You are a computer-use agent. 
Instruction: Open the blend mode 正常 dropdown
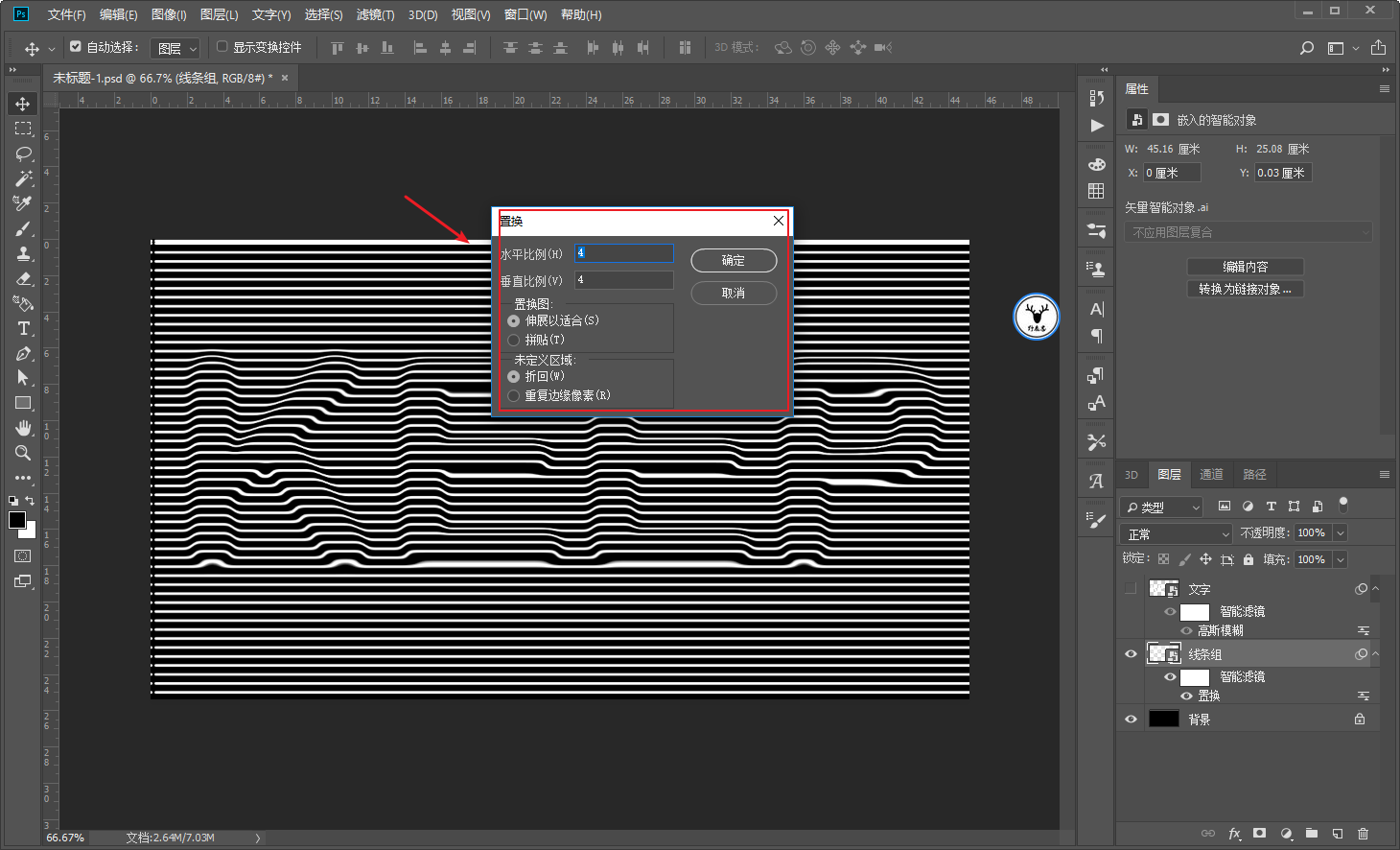1176,533
